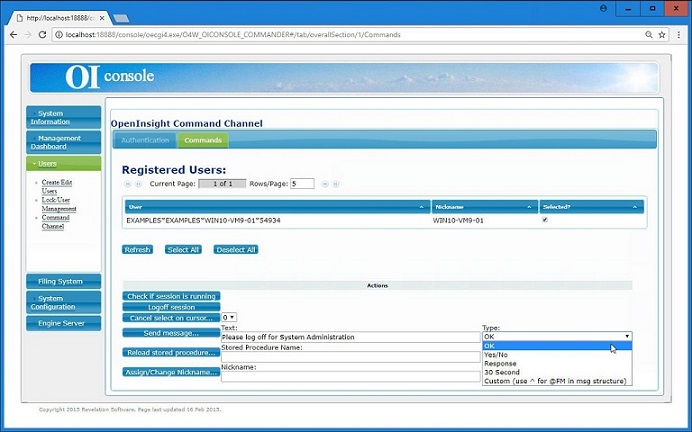Click the OI console banner logo
692x432 pixels.
[x=110, y=77]
